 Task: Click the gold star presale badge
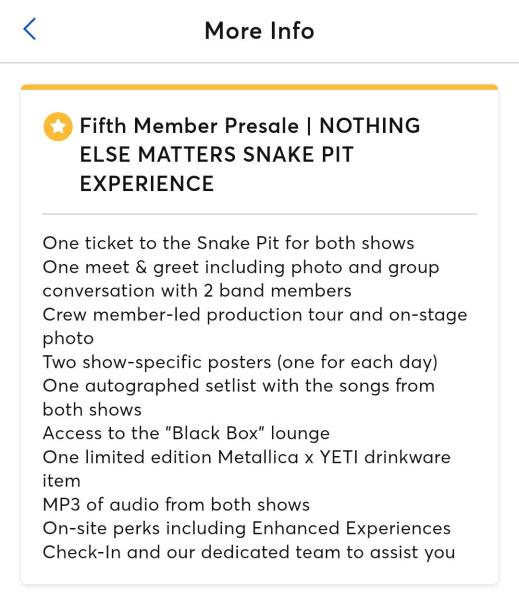58,126
